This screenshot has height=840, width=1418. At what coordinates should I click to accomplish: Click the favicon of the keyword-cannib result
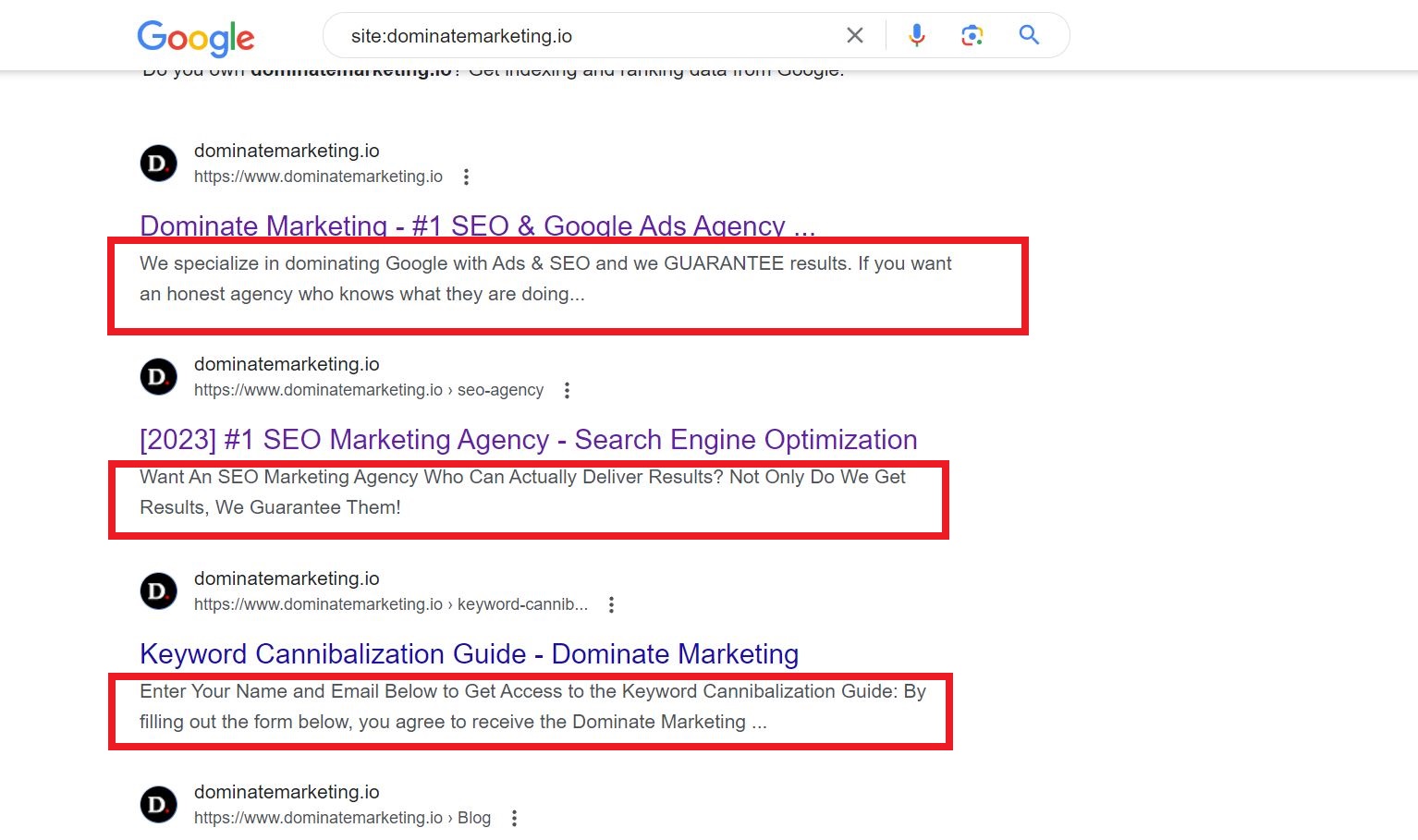(x=159, y=591)
